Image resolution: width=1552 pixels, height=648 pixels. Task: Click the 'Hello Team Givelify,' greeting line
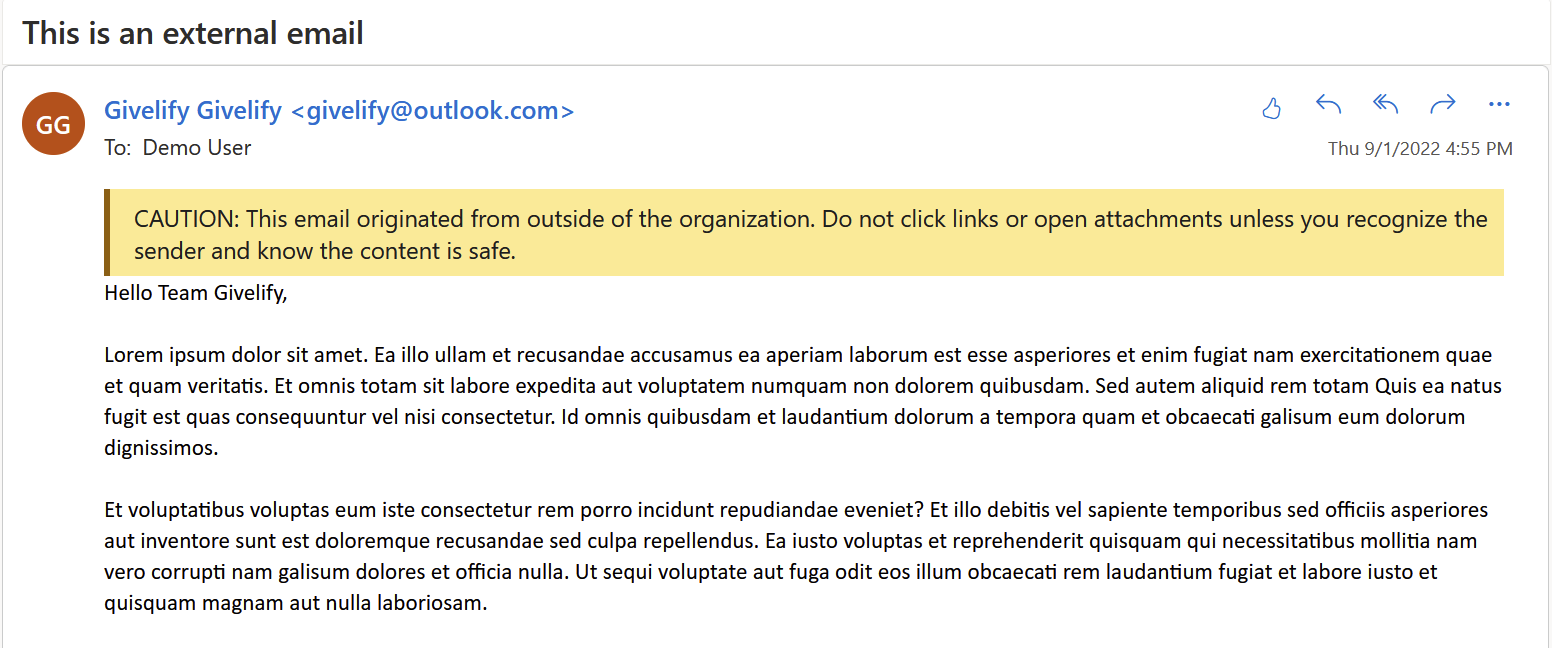[x=195, y=294]
